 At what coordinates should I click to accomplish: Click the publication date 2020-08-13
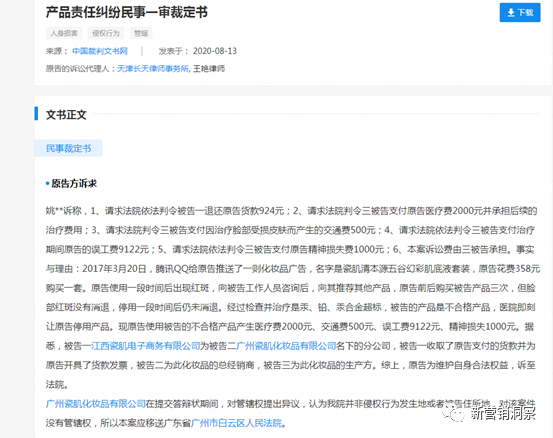coord(215,51)
